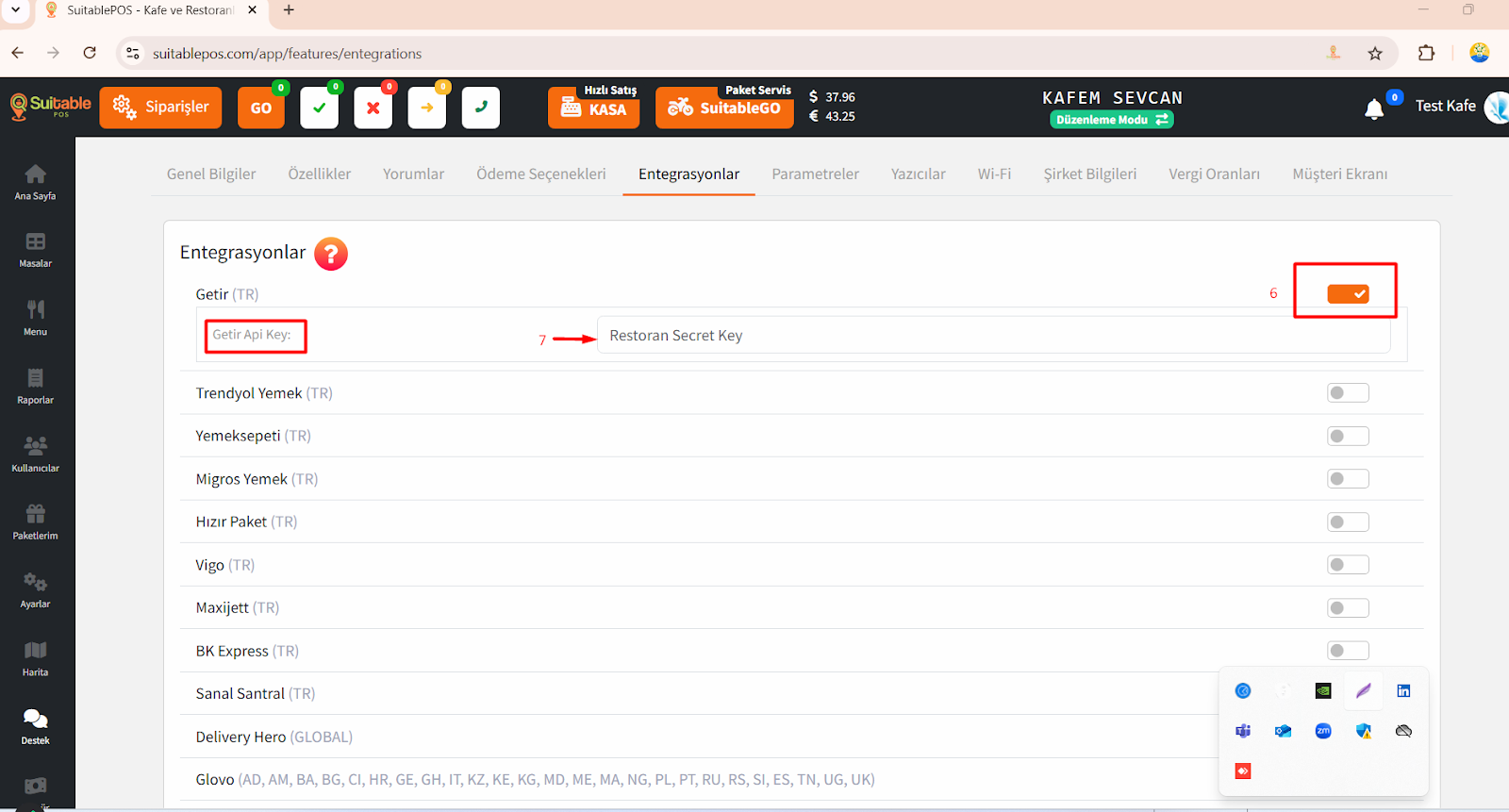Open the notifications bell
The width and height of the screenshot is (1509, 812).
[1374, 109]
